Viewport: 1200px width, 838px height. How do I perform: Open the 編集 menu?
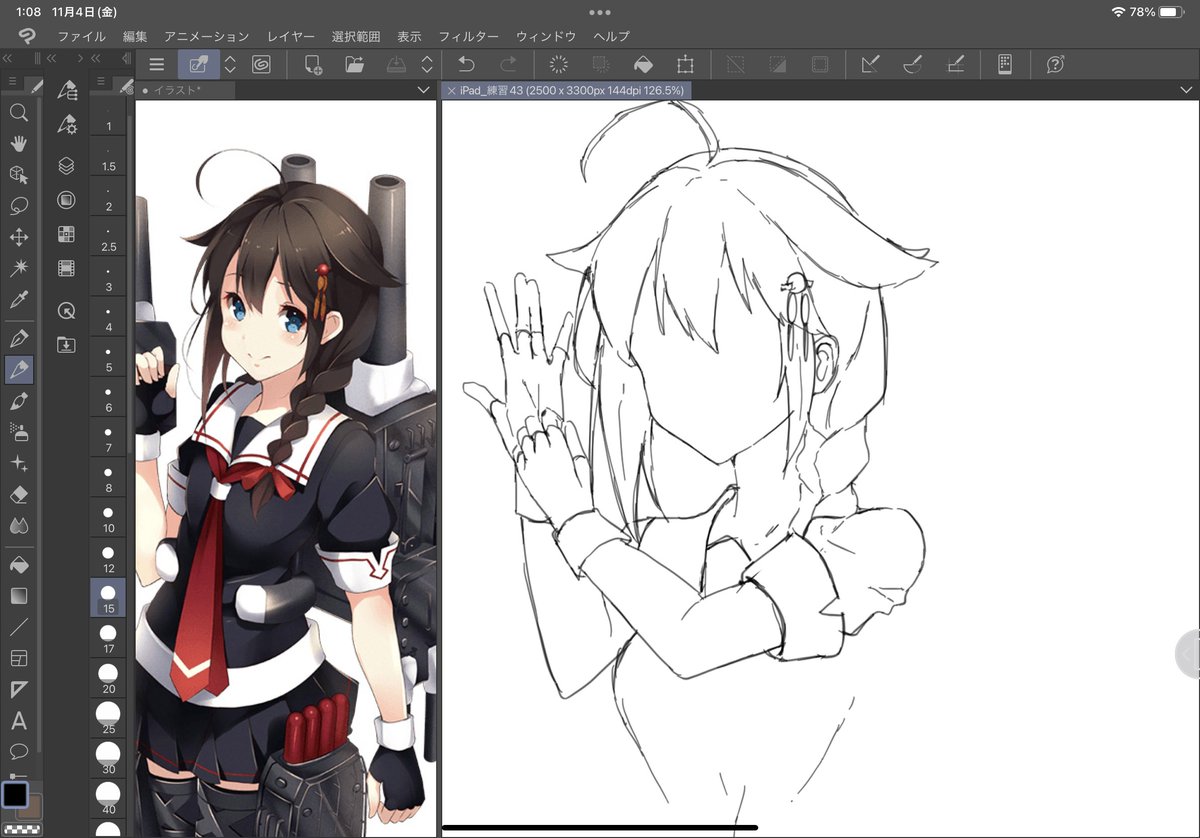tap(135, 36)
